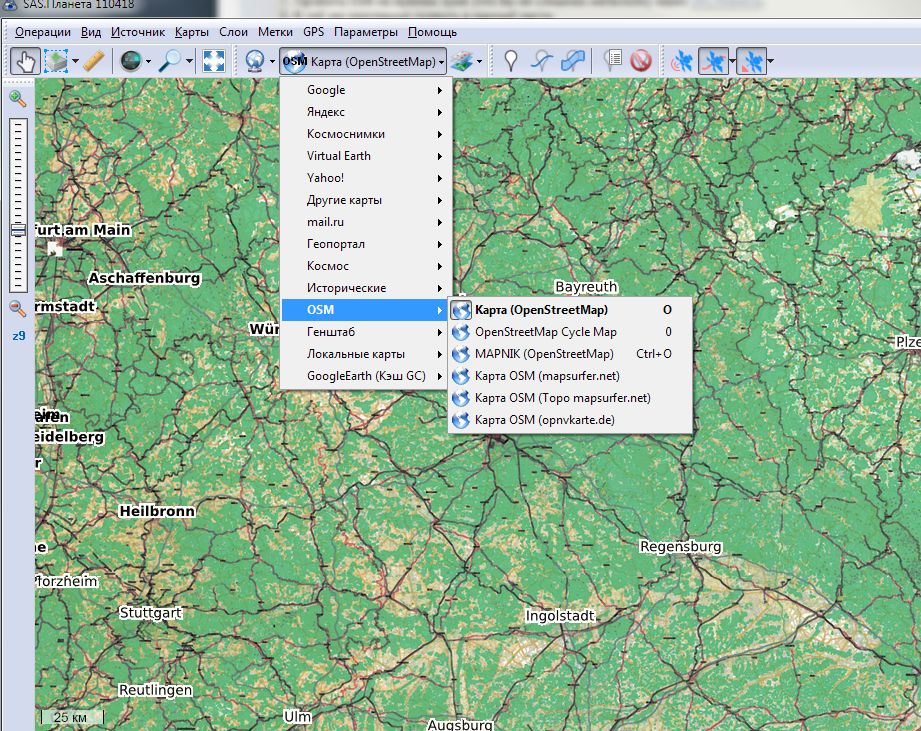This screenshot has height=731, width=921.
Task: Select the hand pan tool
Action: click(25, 61)
